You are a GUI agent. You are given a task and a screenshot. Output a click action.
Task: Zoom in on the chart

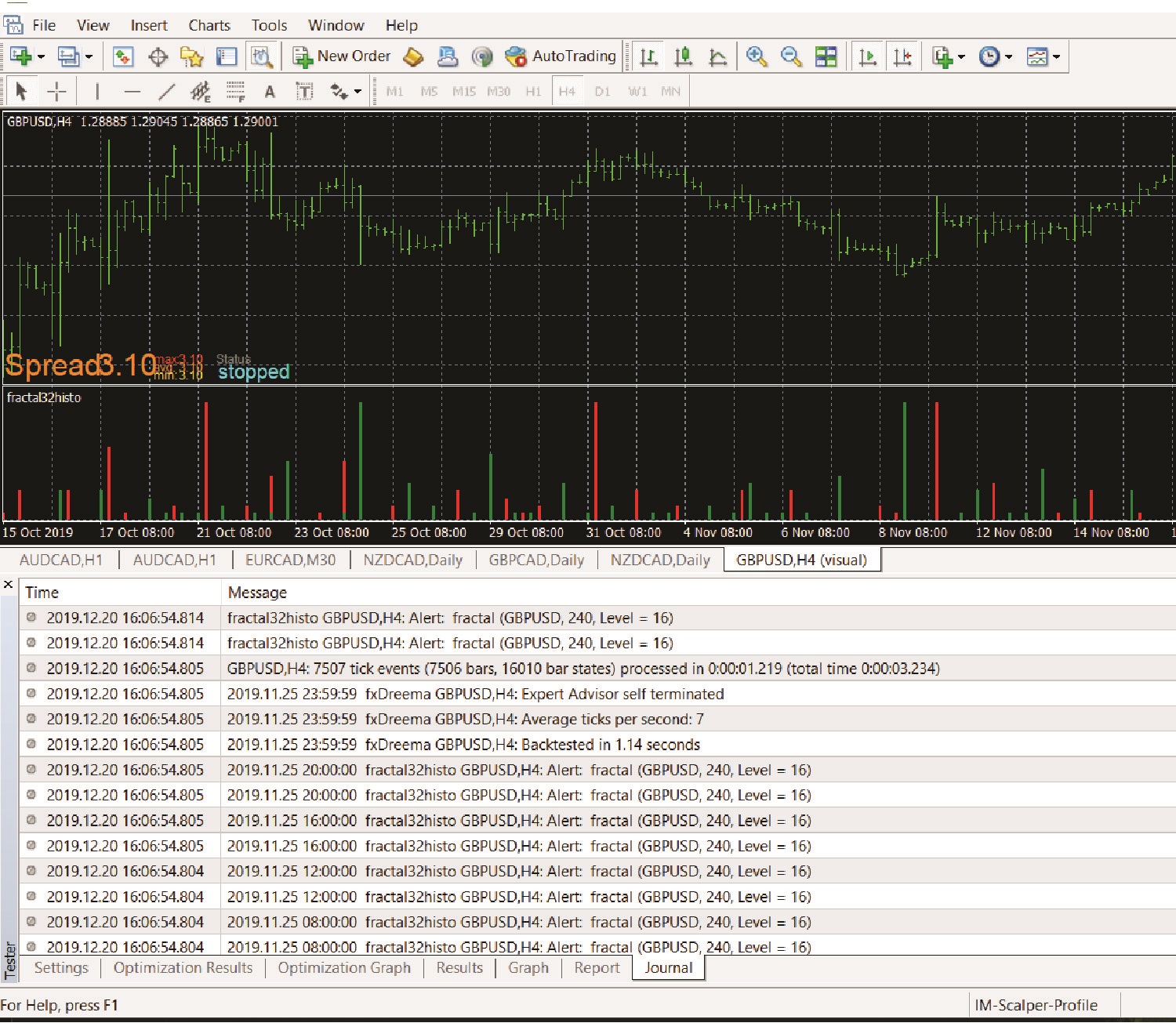(756, 56)
